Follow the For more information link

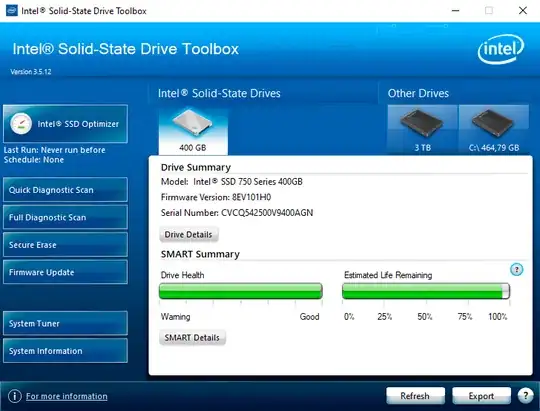[x=66, y=396]
